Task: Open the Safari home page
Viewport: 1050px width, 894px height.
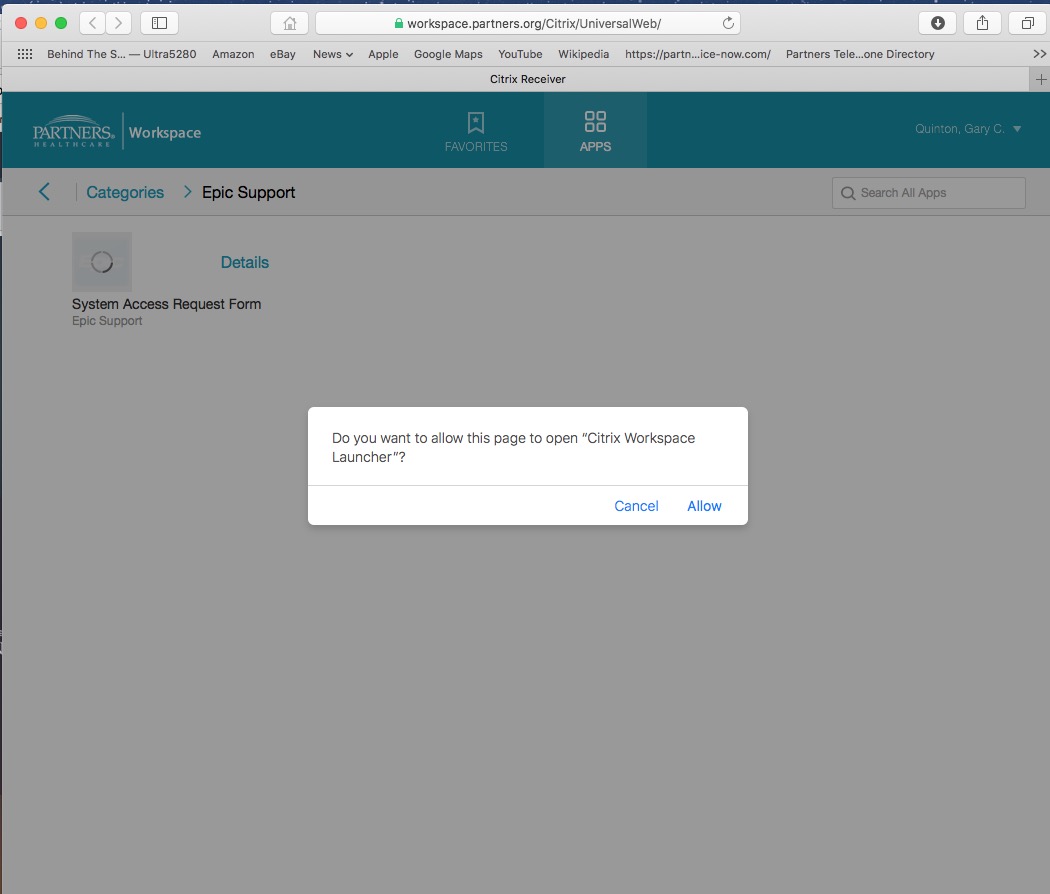Action: tap(289, 23)
